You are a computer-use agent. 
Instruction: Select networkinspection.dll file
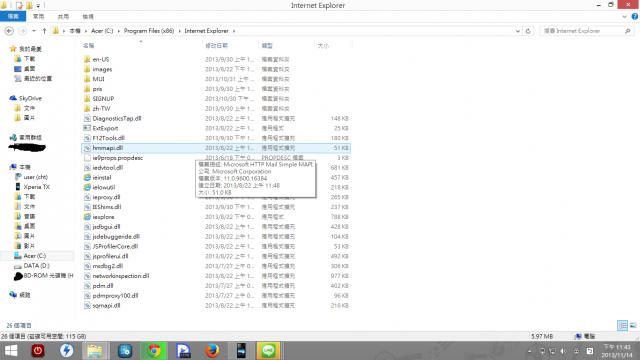(x=121, y=276)
